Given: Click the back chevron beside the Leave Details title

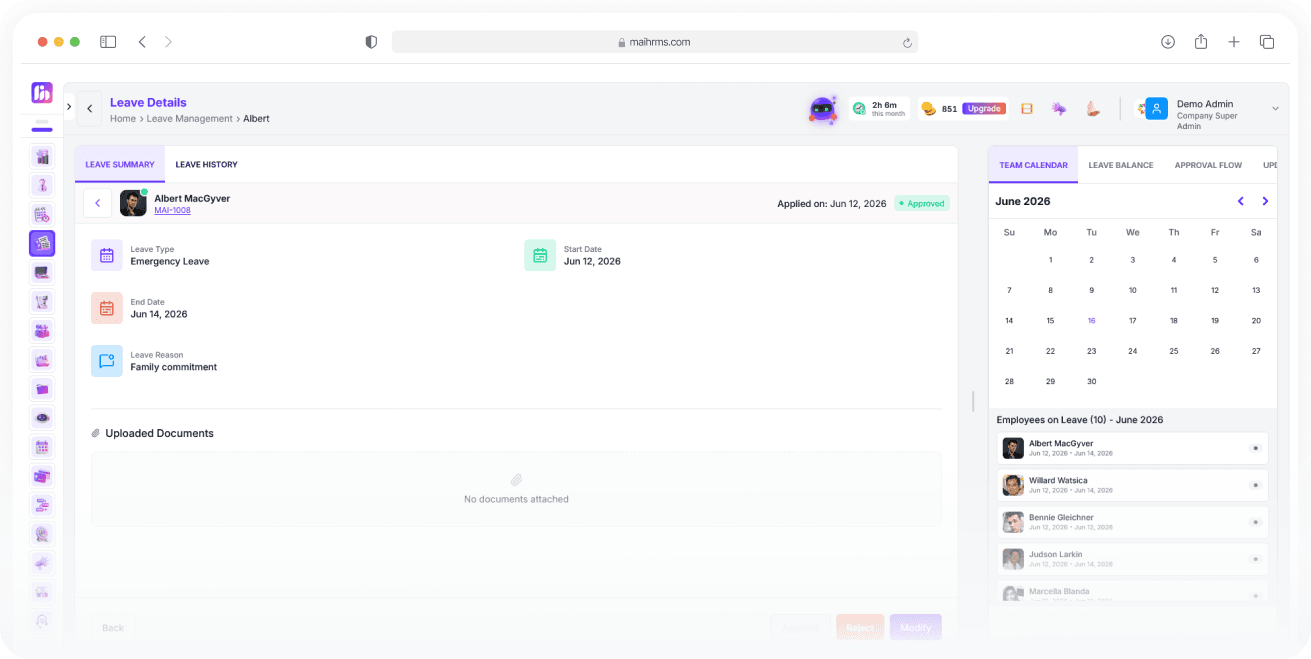Looking at the screenshot, I should pyautogui.click(x=89, y=109).
